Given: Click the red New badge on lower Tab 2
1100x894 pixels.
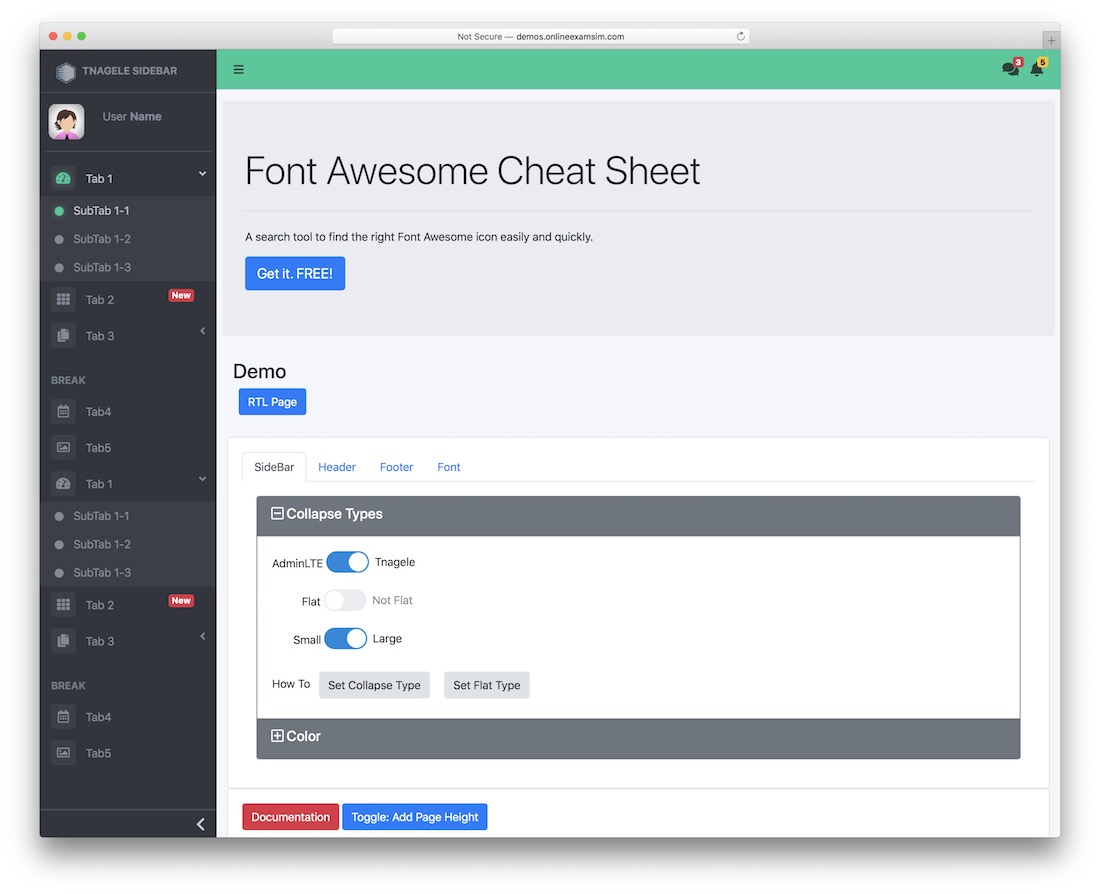Looking at the screenshot, I should click(x=181, y=601).
